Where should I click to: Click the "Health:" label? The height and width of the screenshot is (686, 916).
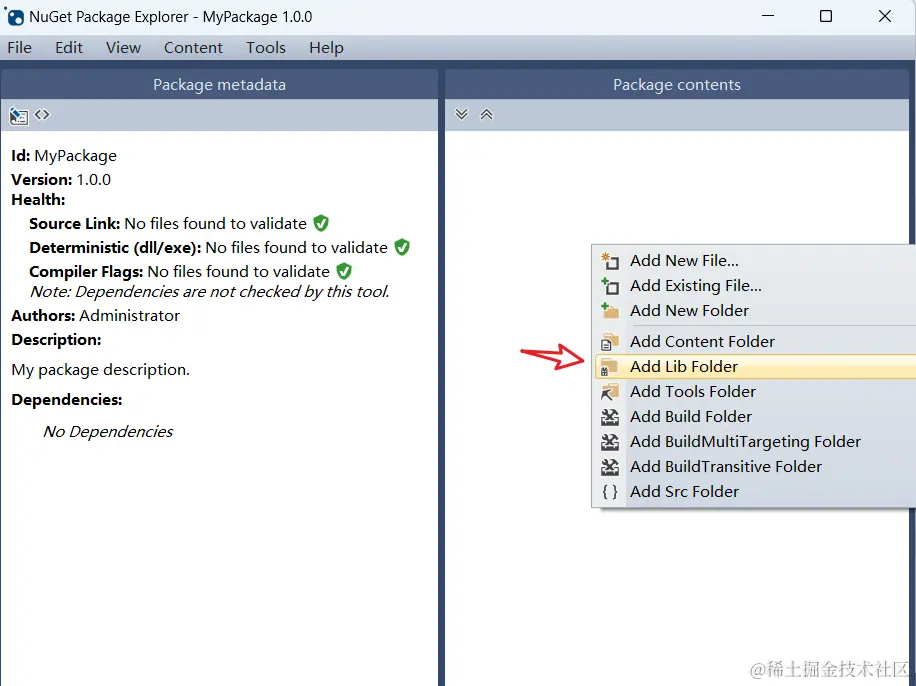tap(38, 200)
